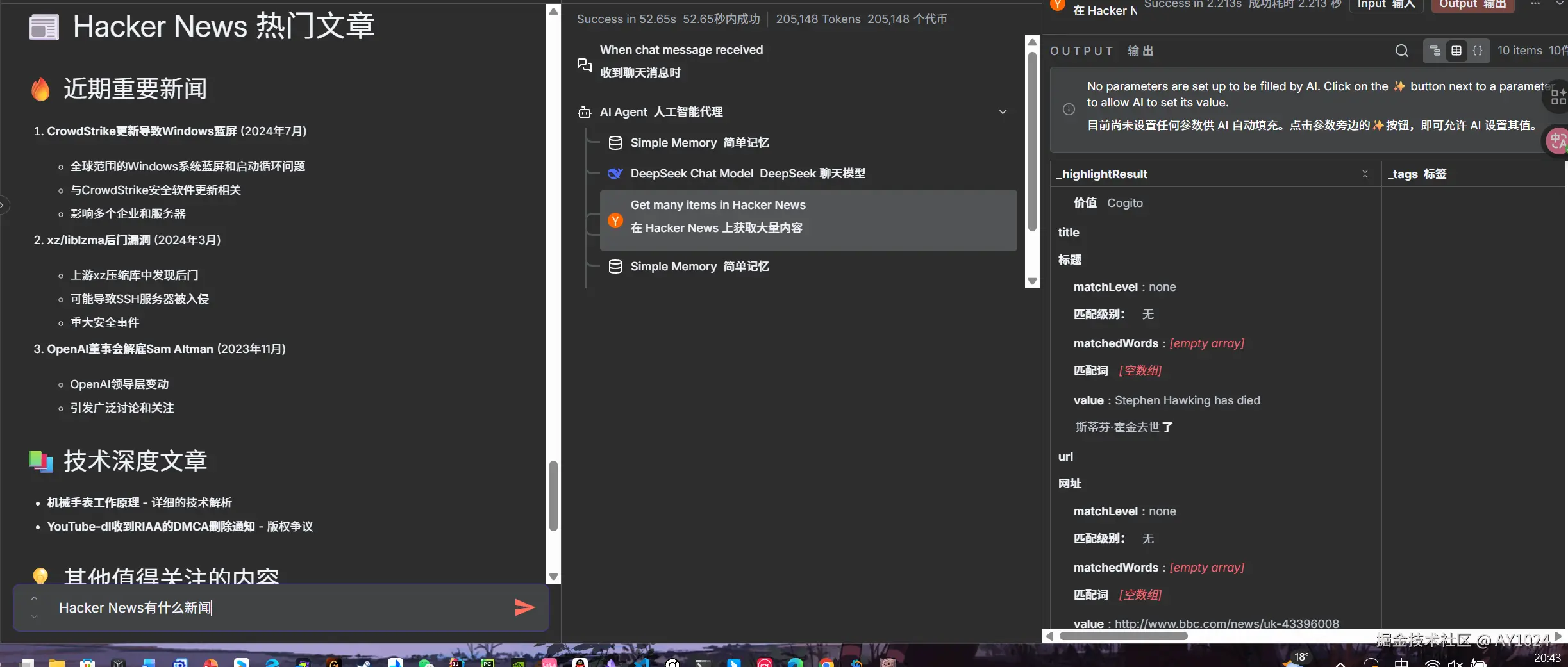Image resolution: width=1568 pixels, height=667 pixels.
Task: Select the first Simple Memory log entry
Action: 808,143
